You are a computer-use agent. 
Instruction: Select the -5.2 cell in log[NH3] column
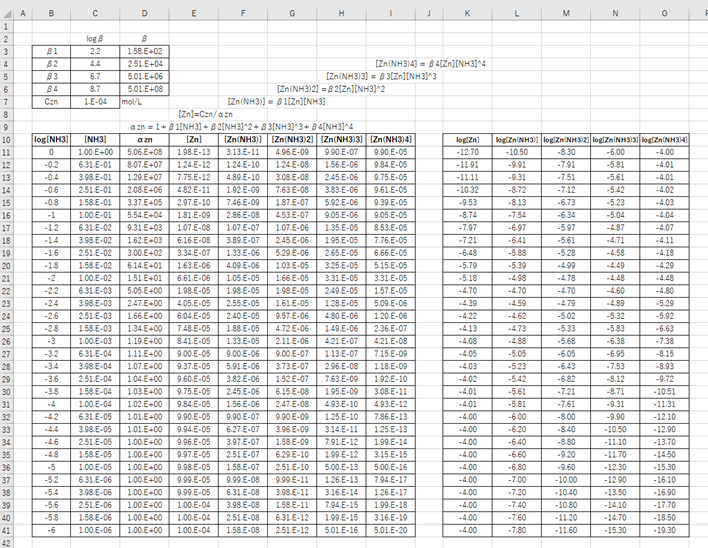[x=51, y=480]
